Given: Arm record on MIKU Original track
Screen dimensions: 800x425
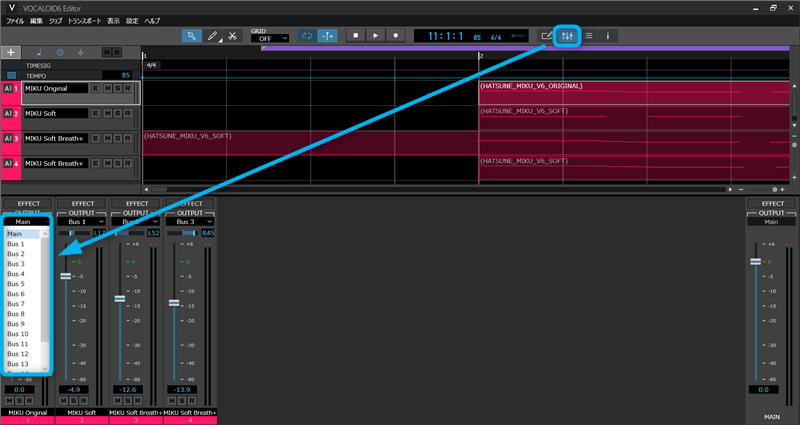Looking at the screenshot, I should (128, 88).
